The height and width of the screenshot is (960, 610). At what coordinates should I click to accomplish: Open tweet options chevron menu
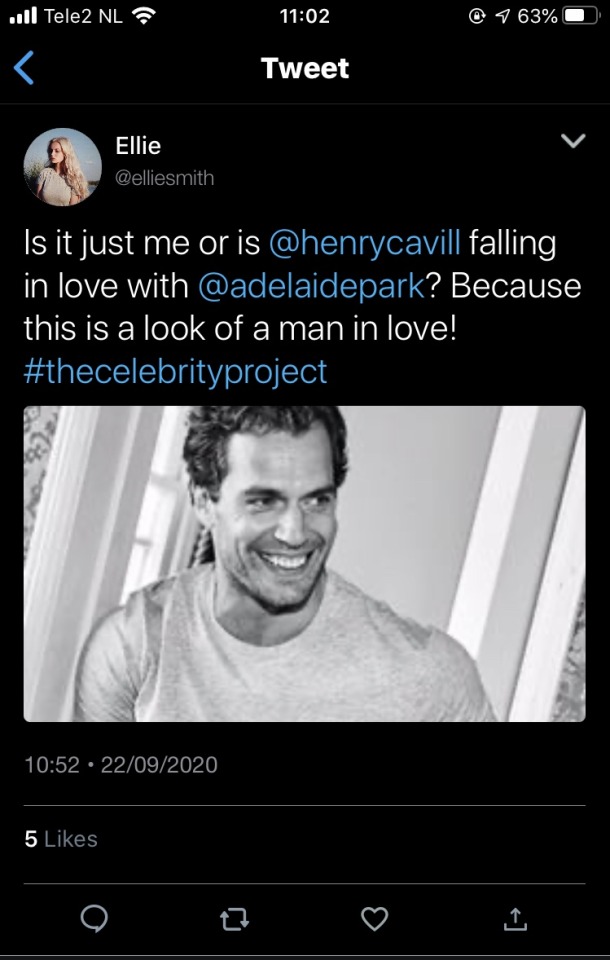point(572,143)
